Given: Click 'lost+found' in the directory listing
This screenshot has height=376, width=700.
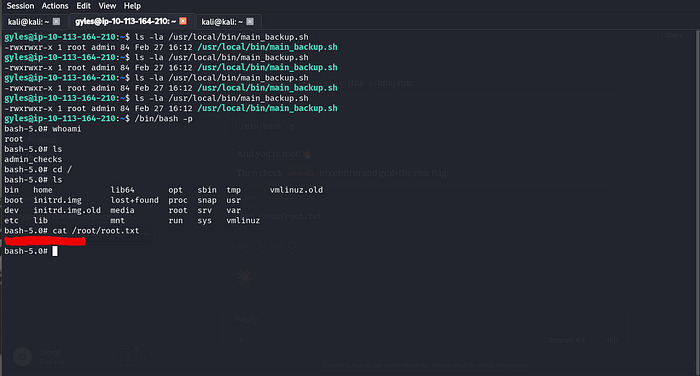Looking at the screenshot, I should 134,200.
